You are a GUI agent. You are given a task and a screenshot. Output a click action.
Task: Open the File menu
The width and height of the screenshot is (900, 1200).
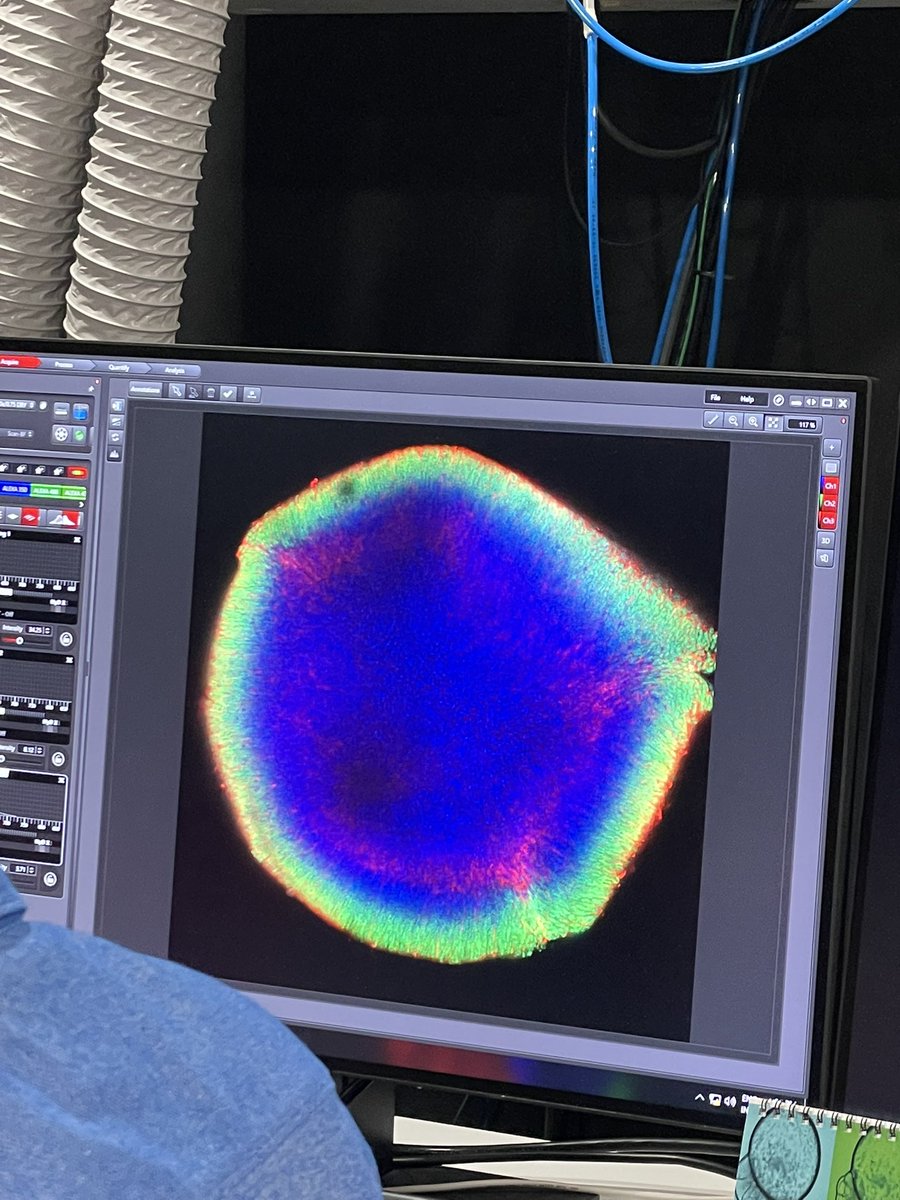tap(715, 397)
